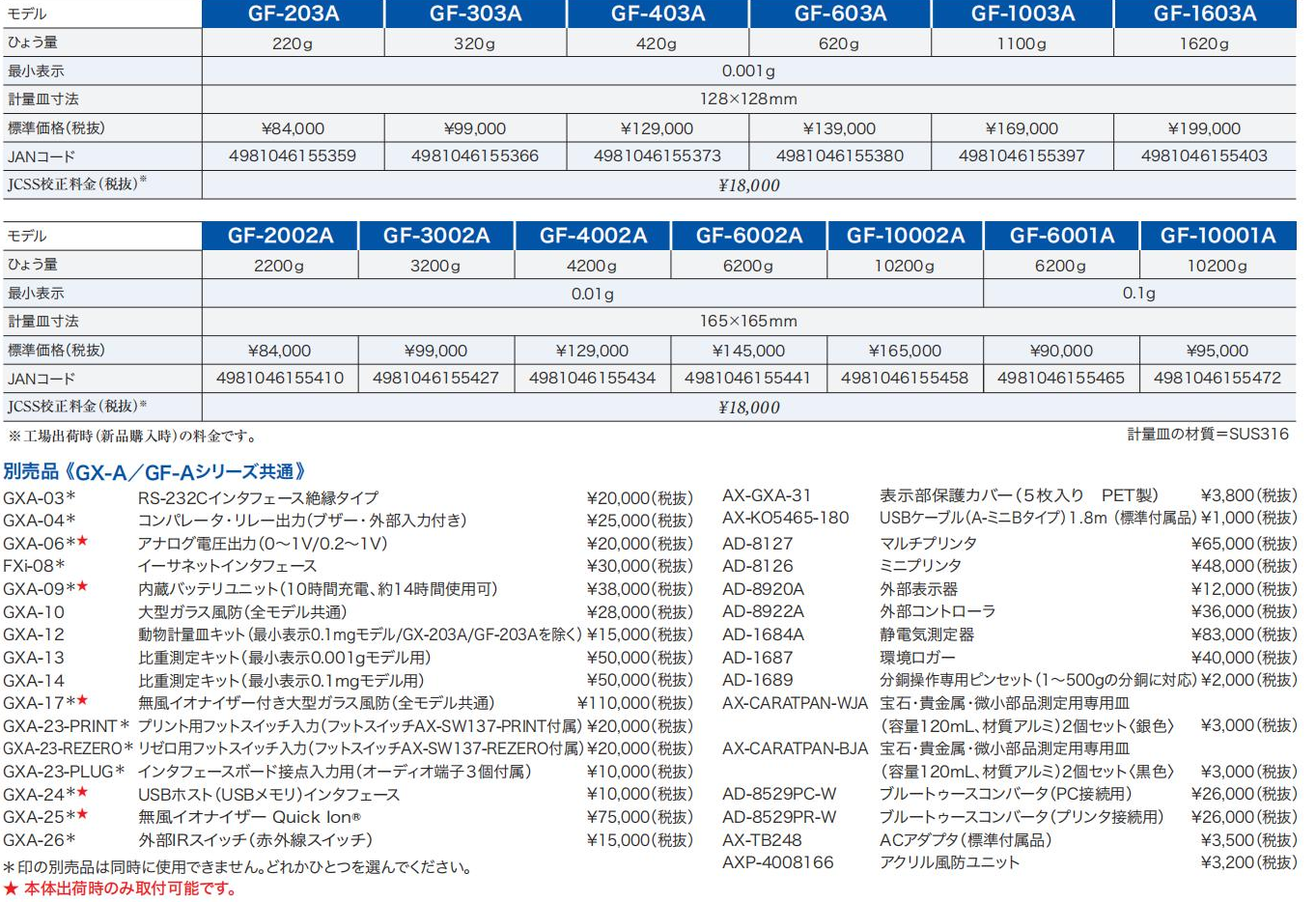Click the 220g capacity cell
Viewport: 1316px width, 902px height.
pos(293,43)
